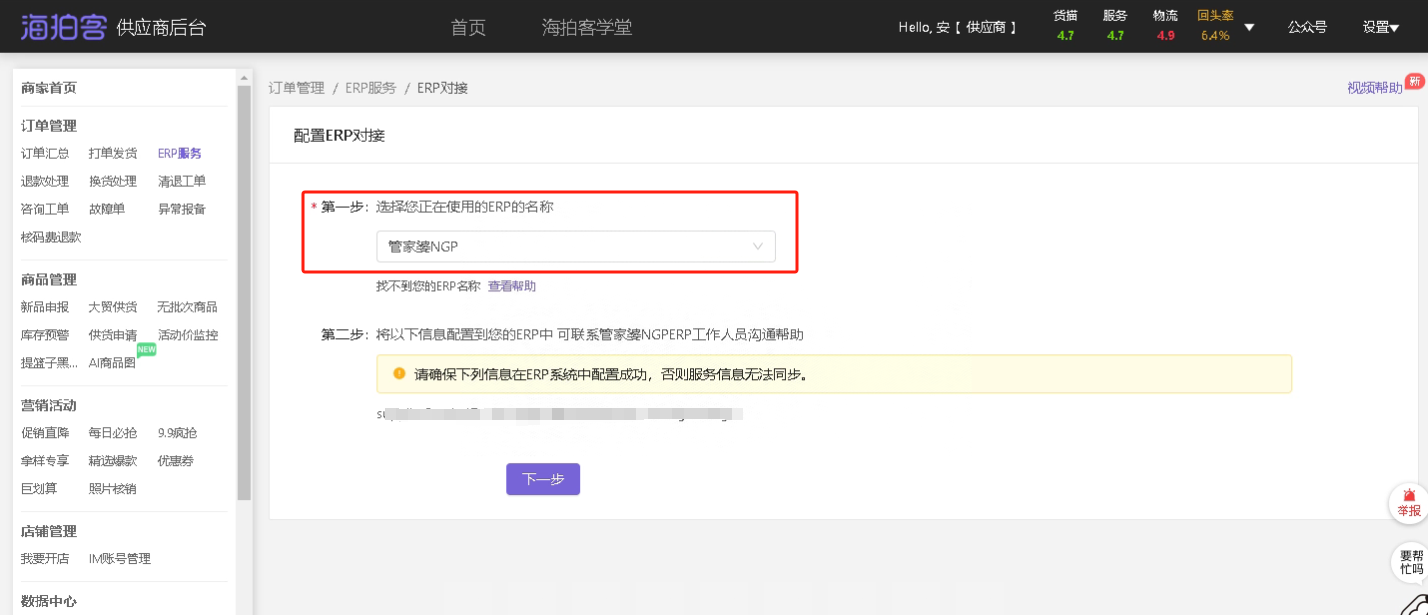Open the 视频帮助 link
Image resolution: width=1428 pixels, height=615 pixels.
(x=1374, y=88)
